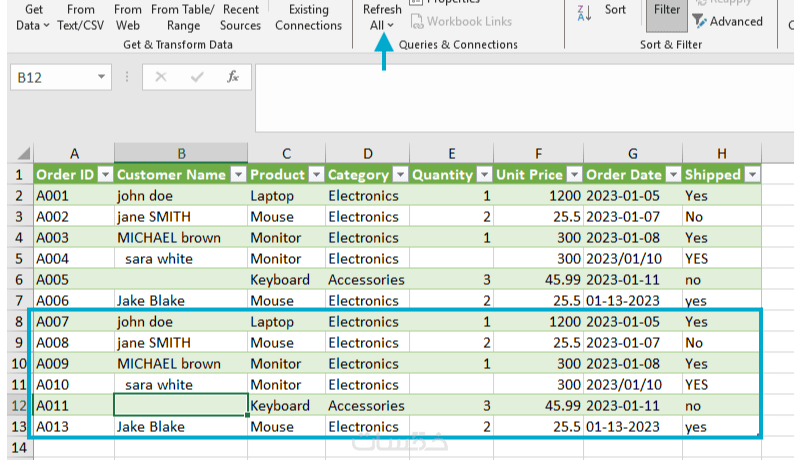Screen dimensions: 800x460
Task: Click From Text/CSV button
Action: click(81, 17)
